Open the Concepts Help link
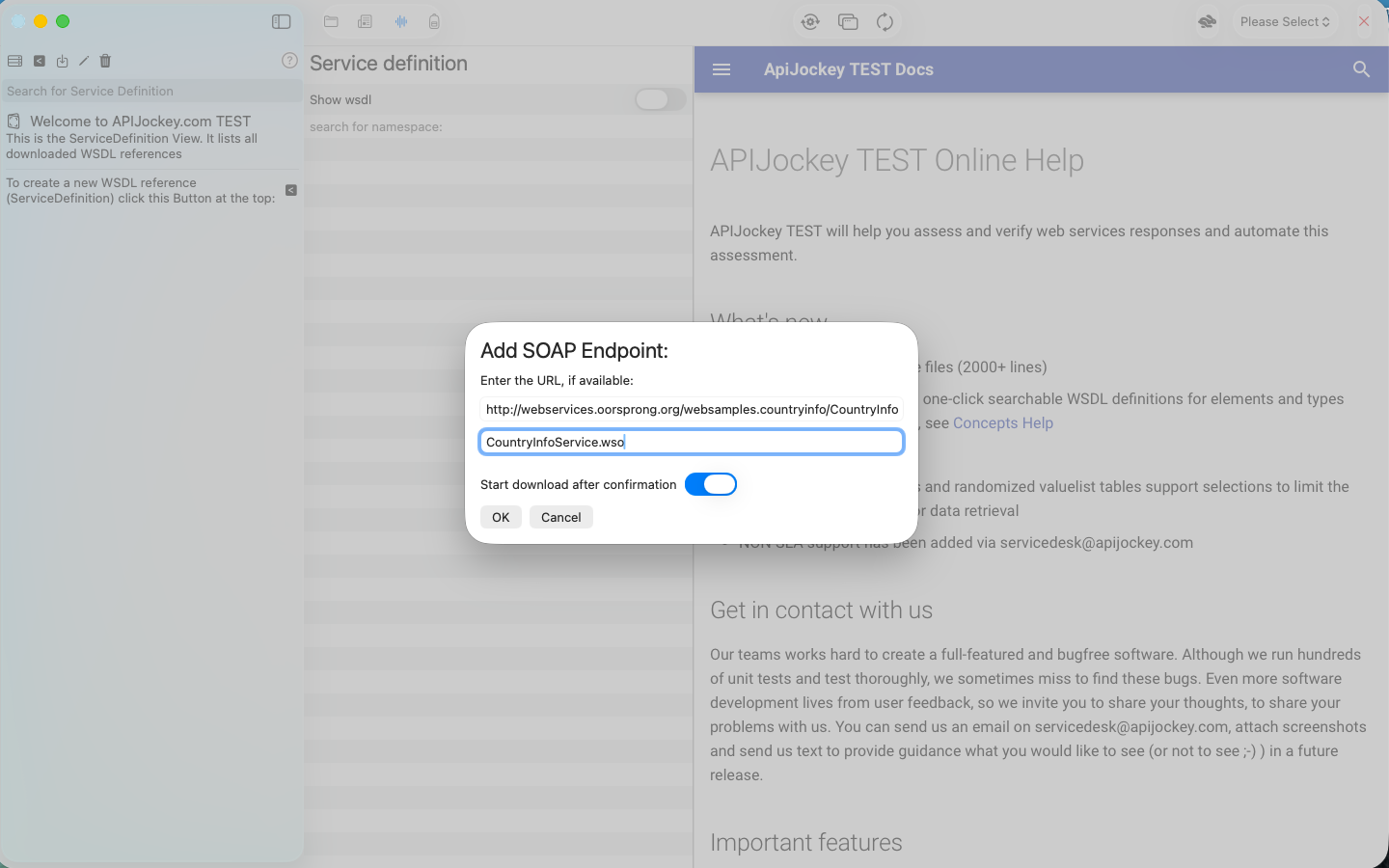Image resolution: width=1389 pixels, height=868 pixels. (x=1003, y=422)
